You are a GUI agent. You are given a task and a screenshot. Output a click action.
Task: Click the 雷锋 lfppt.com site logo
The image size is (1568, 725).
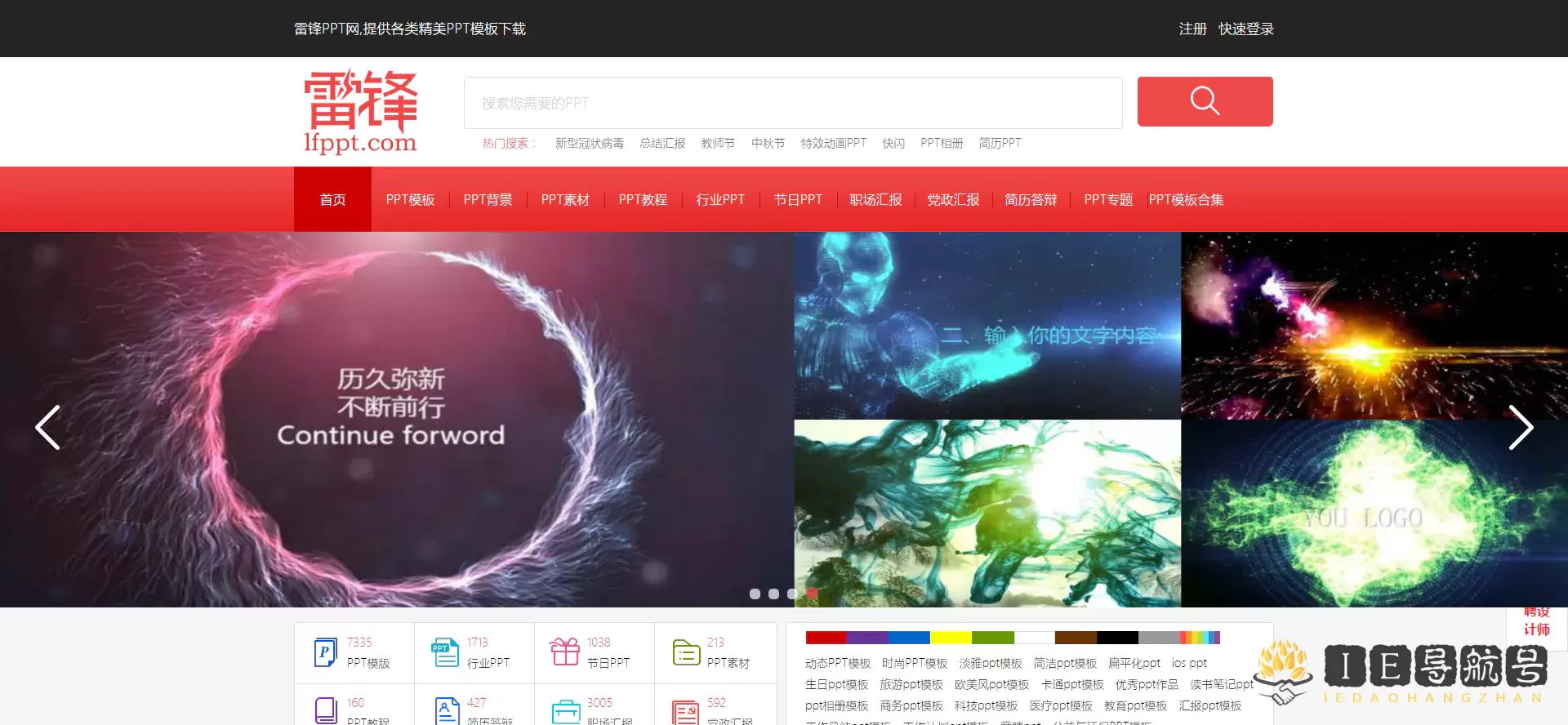coord(360,112)
